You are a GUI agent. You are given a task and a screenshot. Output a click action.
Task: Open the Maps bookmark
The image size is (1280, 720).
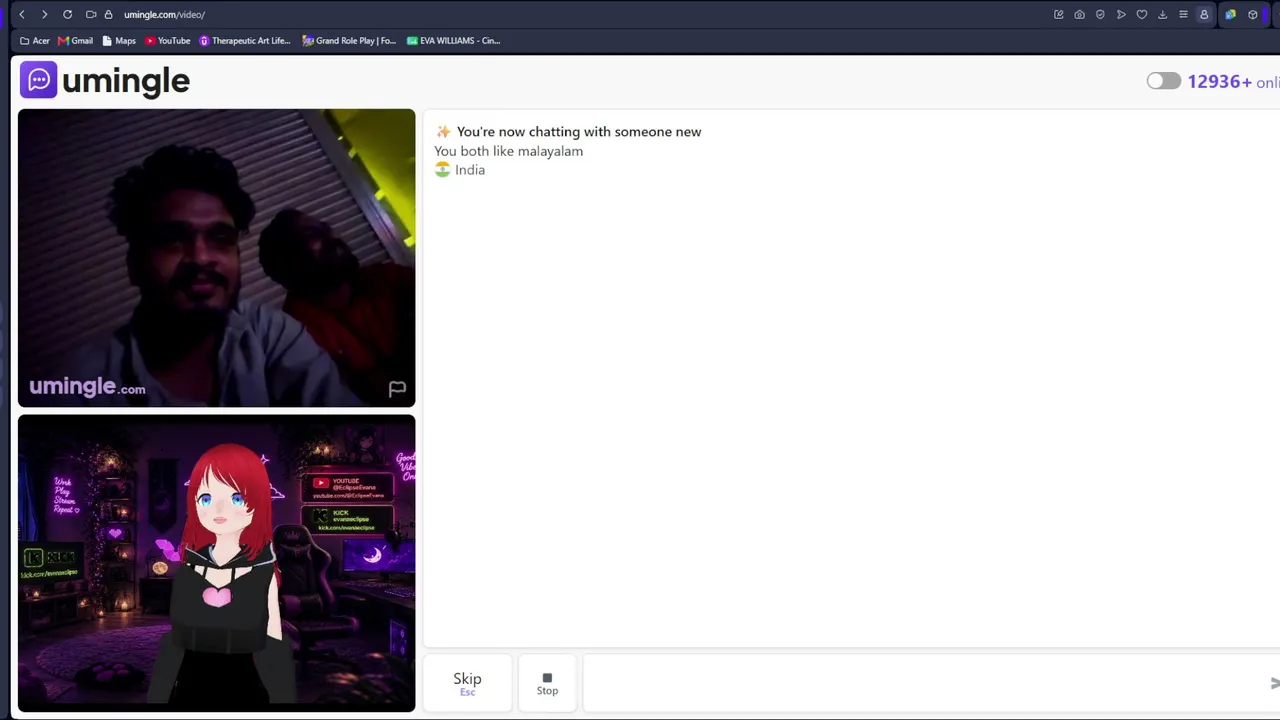click(119, 41)
